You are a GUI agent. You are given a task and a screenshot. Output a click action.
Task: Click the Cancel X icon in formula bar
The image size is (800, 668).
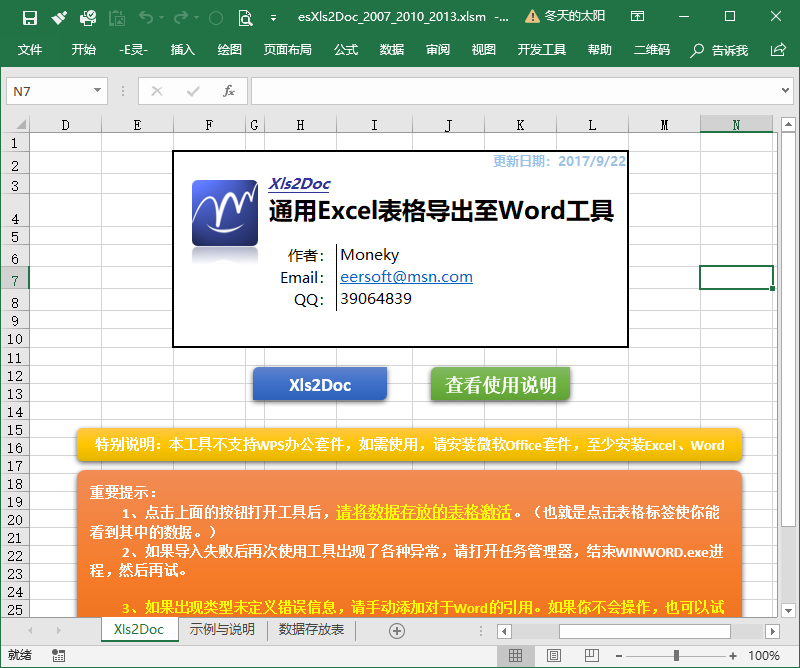coord(157,91)
